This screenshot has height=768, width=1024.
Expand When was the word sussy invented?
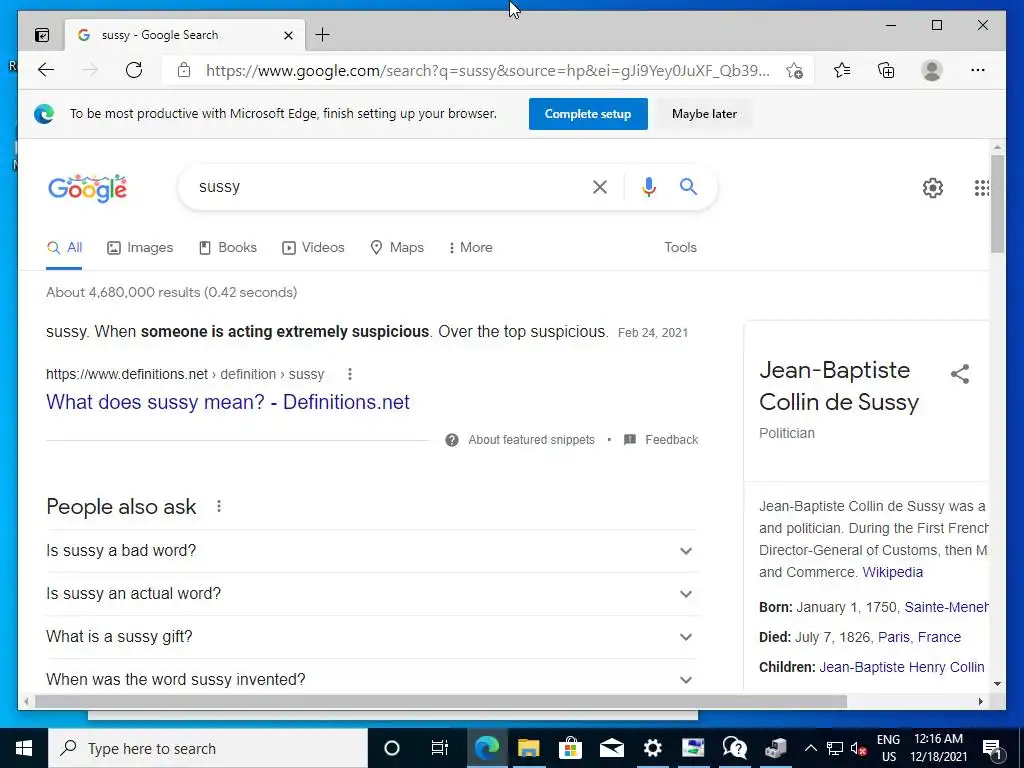372,680
